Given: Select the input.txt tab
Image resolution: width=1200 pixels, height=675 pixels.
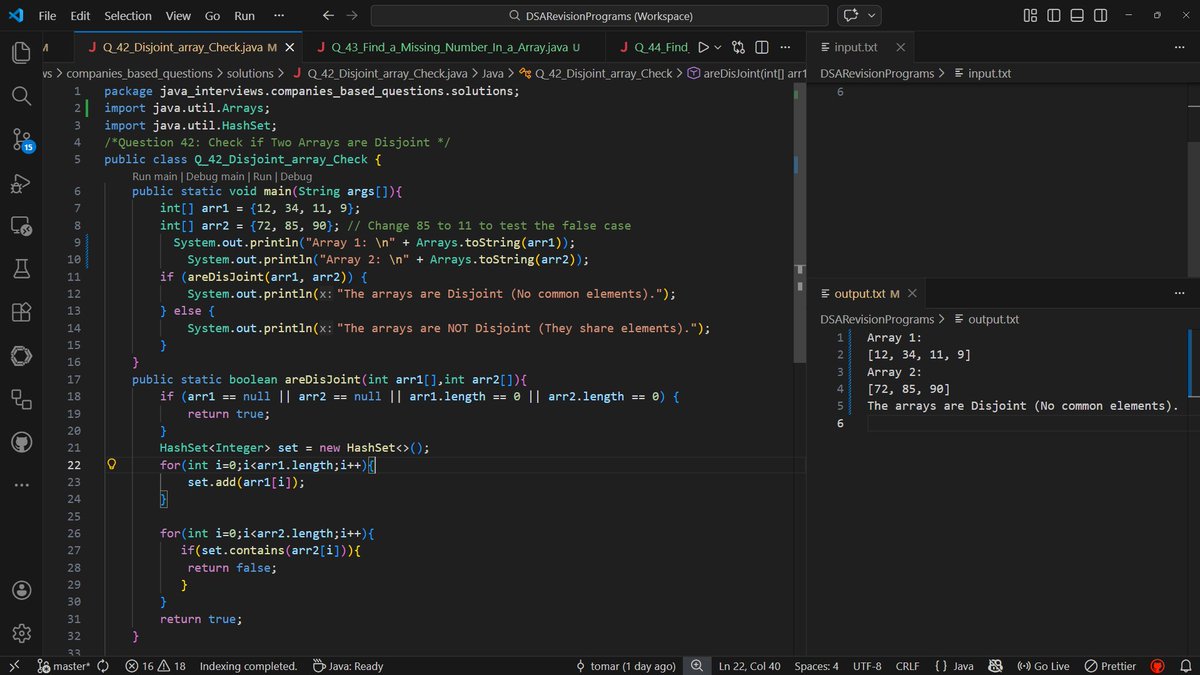Looking at the screenshot, I should (854, 47).
